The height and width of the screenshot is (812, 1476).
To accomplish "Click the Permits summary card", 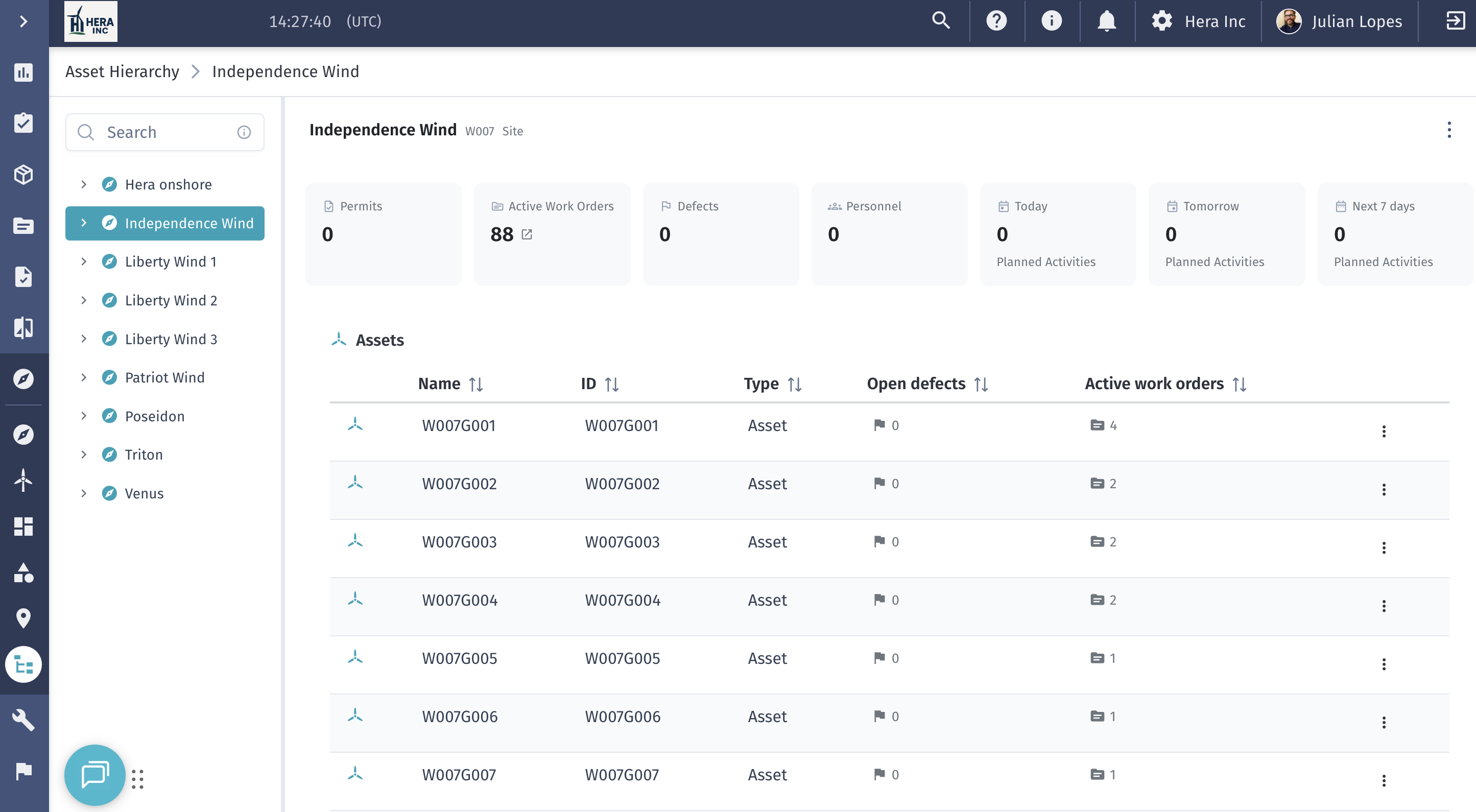I will coord(384,234).
